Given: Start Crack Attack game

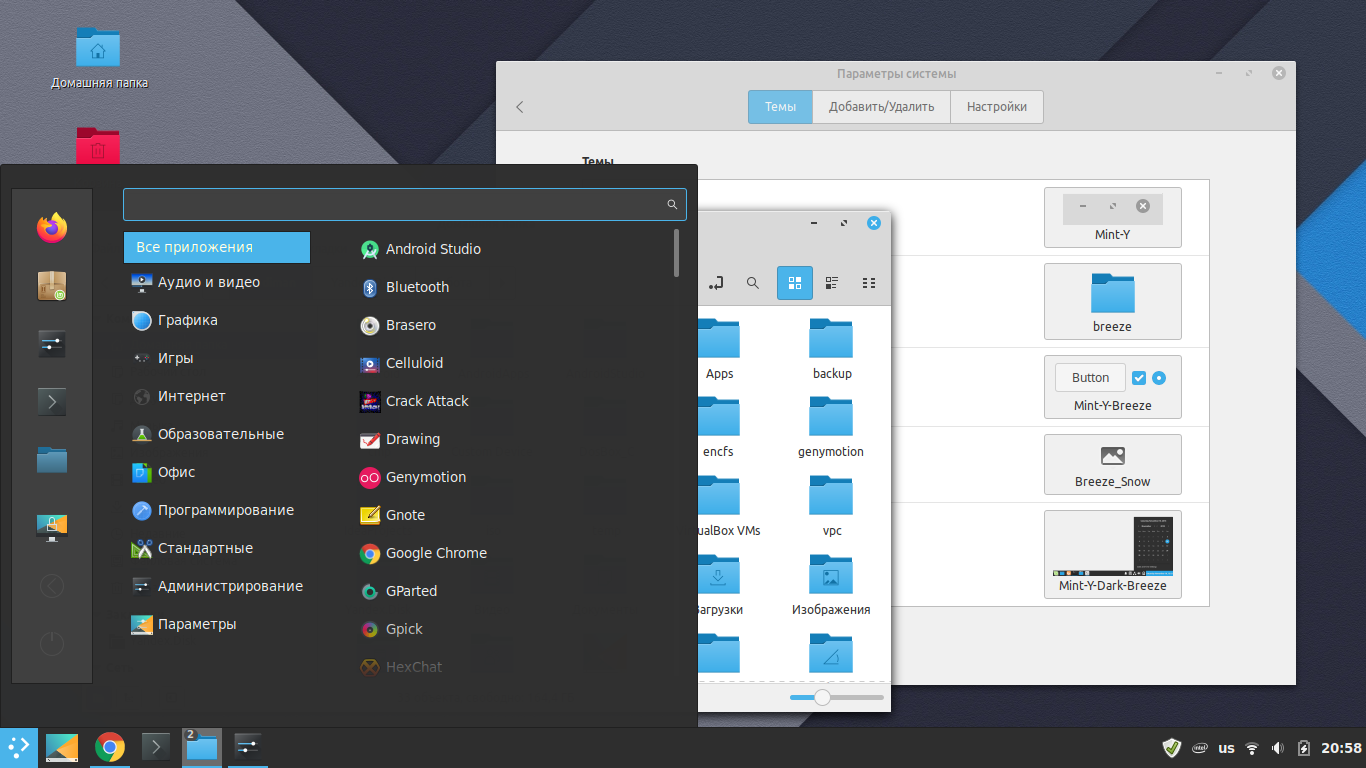Looking at the screenshot, I should 414,401.
